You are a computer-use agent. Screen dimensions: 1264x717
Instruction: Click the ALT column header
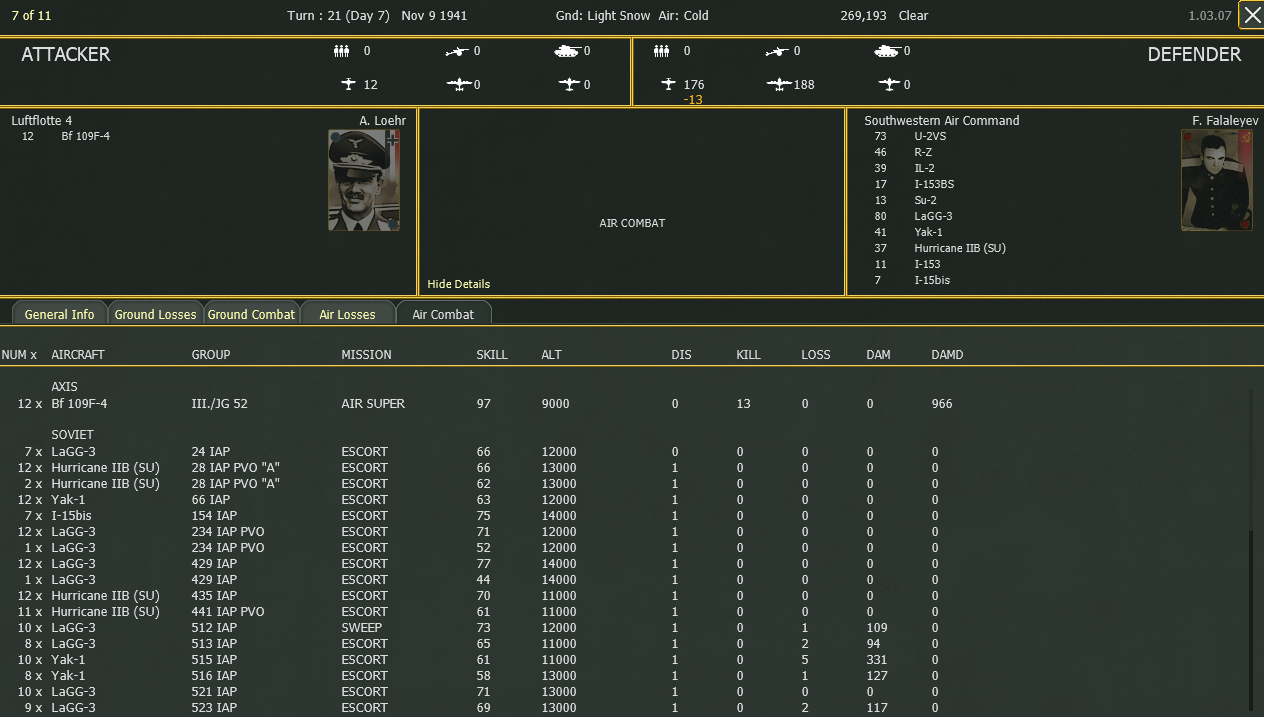pyautogui.click(x=551, y=355)
